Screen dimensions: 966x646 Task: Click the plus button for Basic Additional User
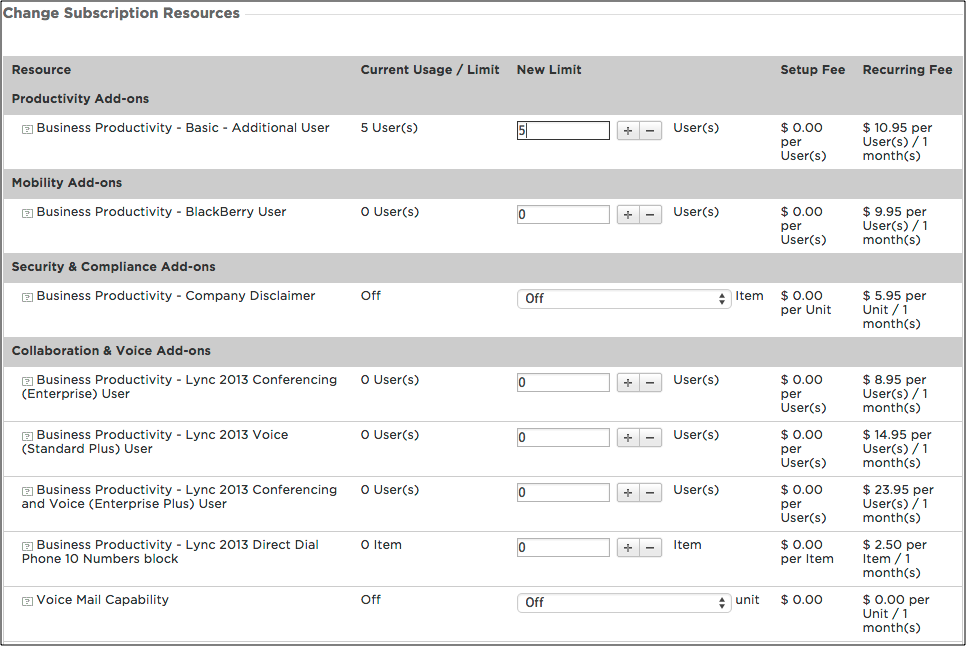click(628, 131)
